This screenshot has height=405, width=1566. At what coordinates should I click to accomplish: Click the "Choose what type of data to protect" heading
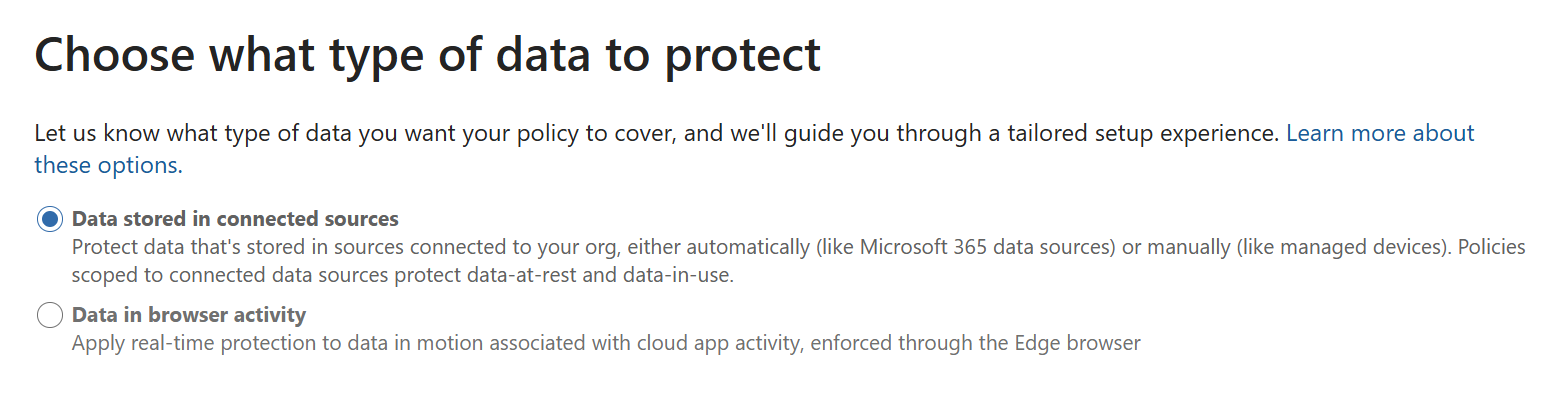427,55
